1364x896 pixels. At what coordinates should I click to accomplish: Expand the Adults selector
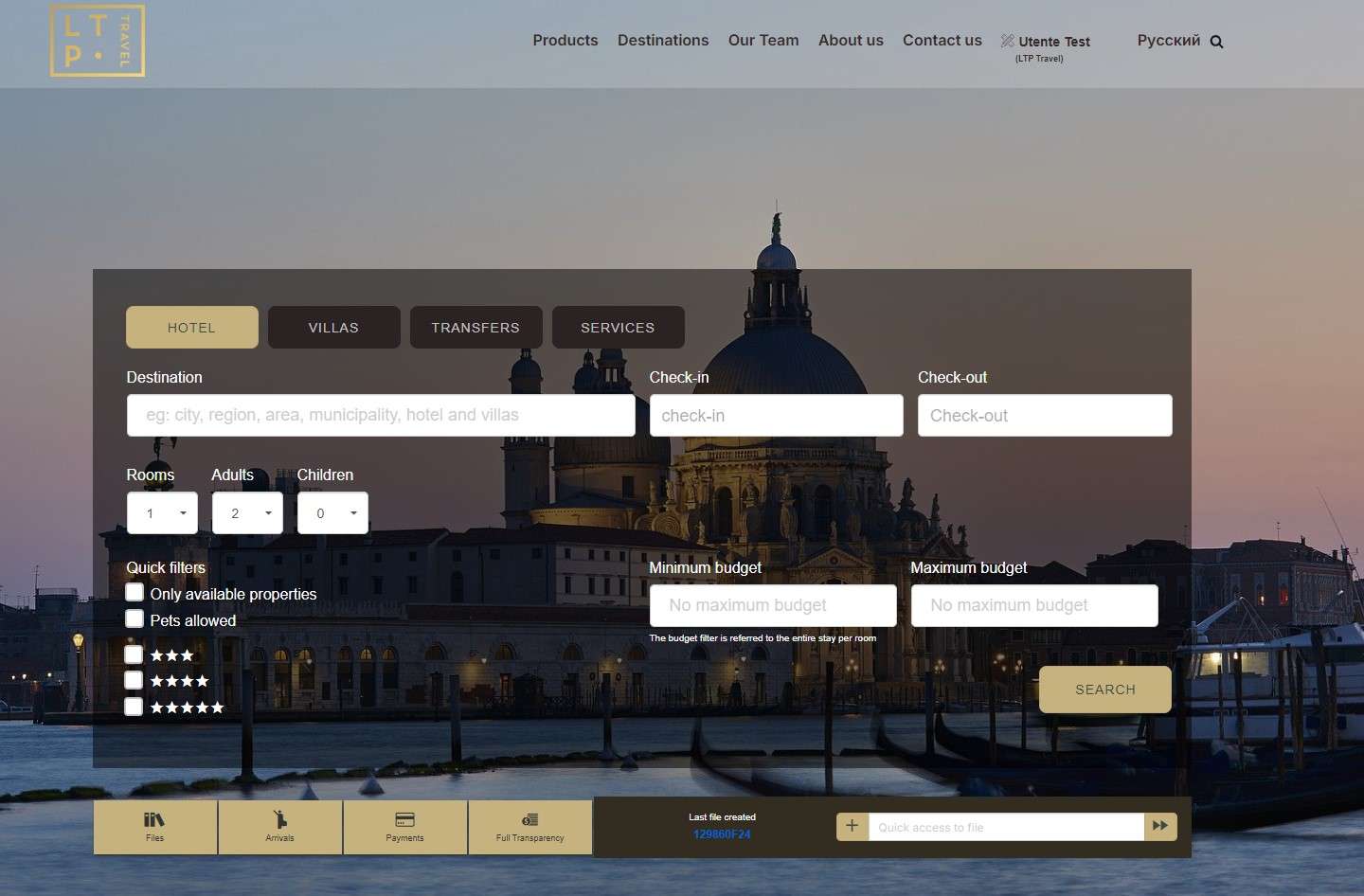click(247, 512)
